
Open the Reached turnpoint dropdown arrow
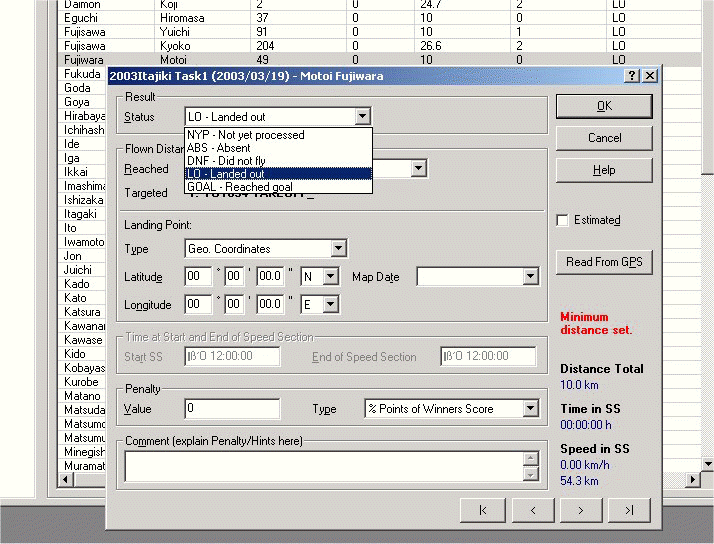tap(418, 168)
